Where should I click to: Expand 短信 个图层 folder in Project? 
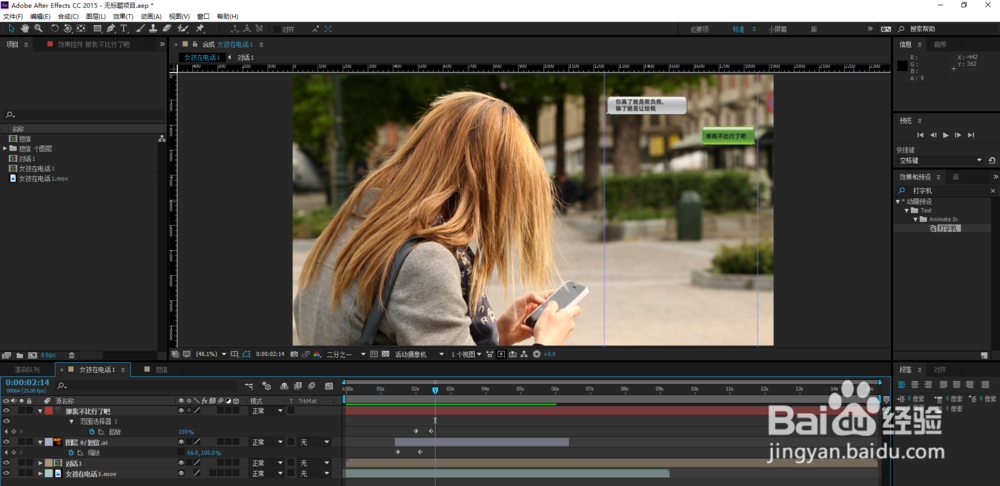pyautogui.click(x=5, y=148)
